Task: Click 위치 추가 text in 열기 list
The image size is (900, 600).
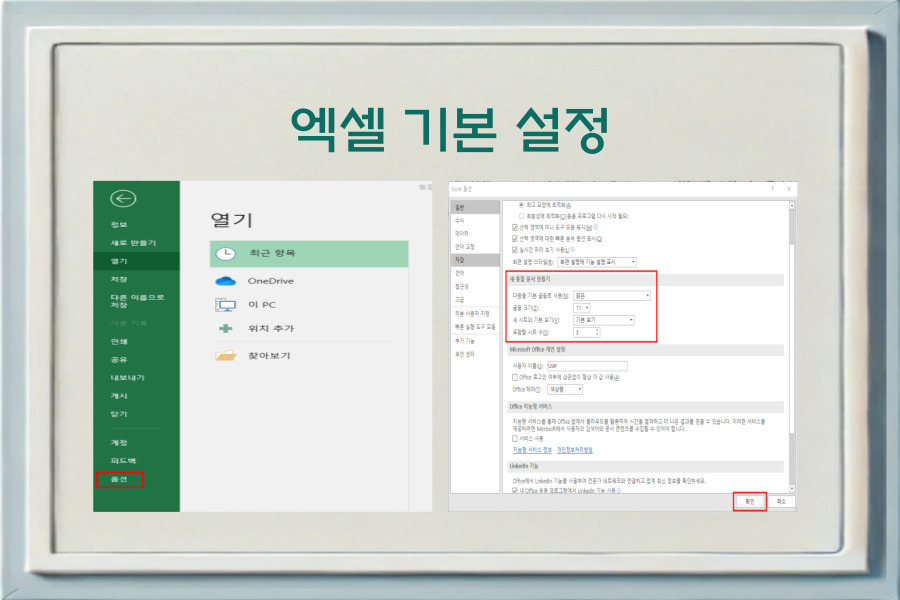Action: (271, 328)
